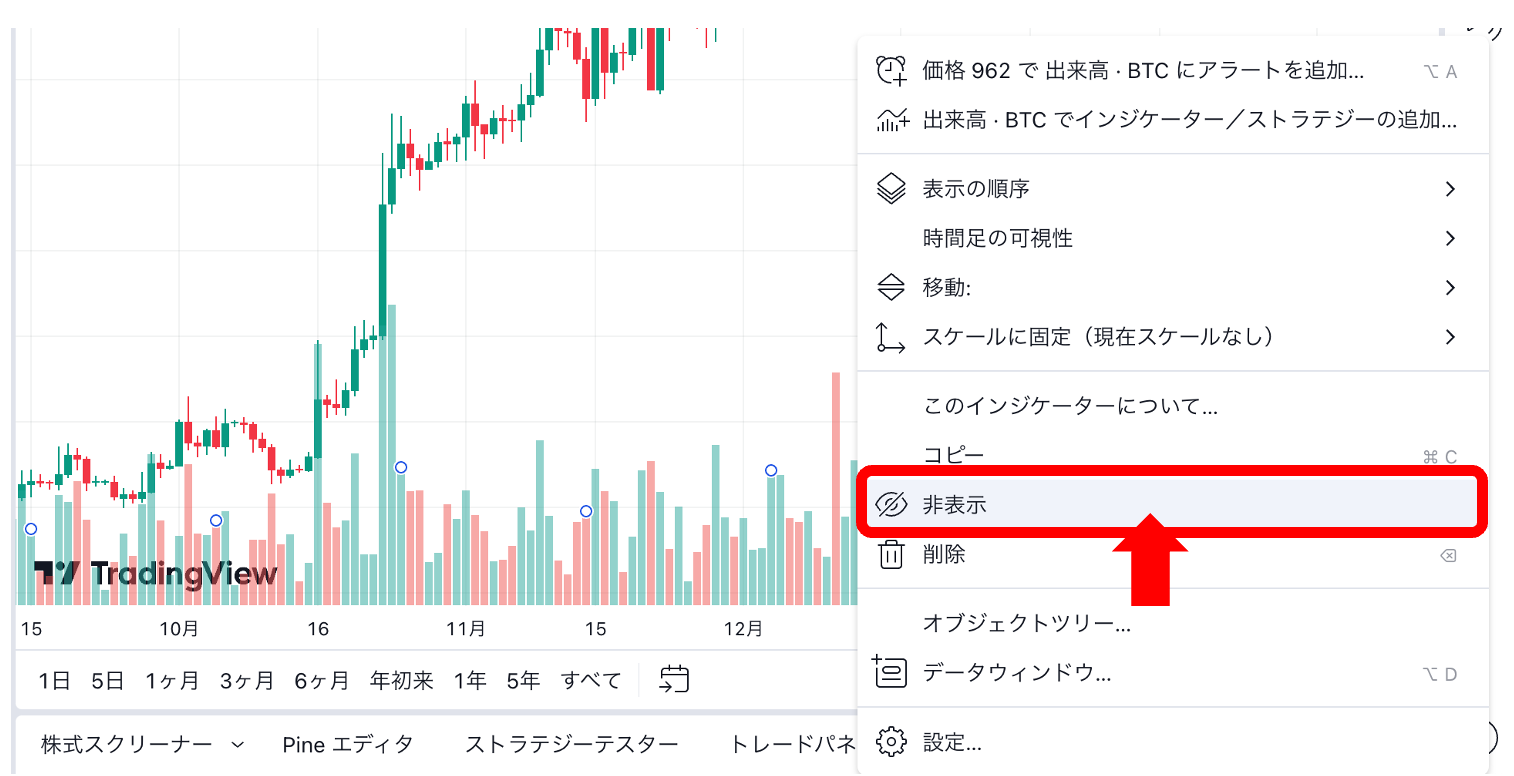
Task: Select the 年初来 time range
Action: point(401,681)
